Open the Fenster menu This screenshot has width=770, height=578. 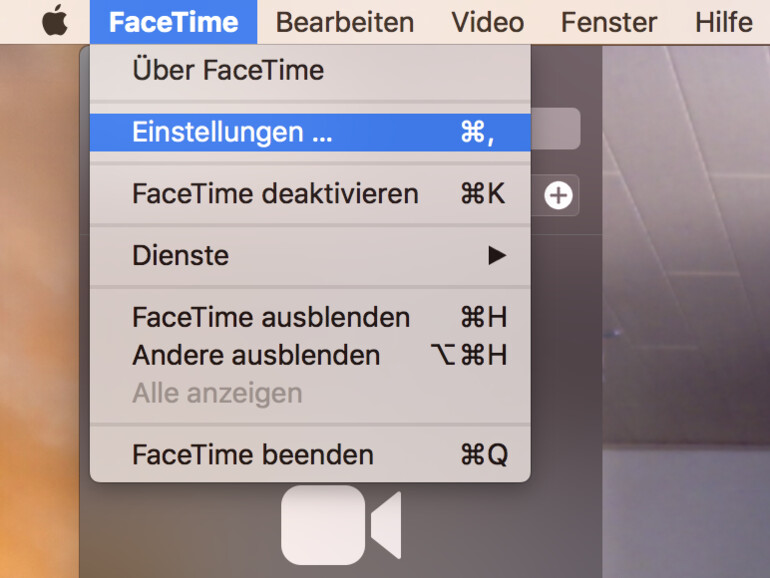608,22
